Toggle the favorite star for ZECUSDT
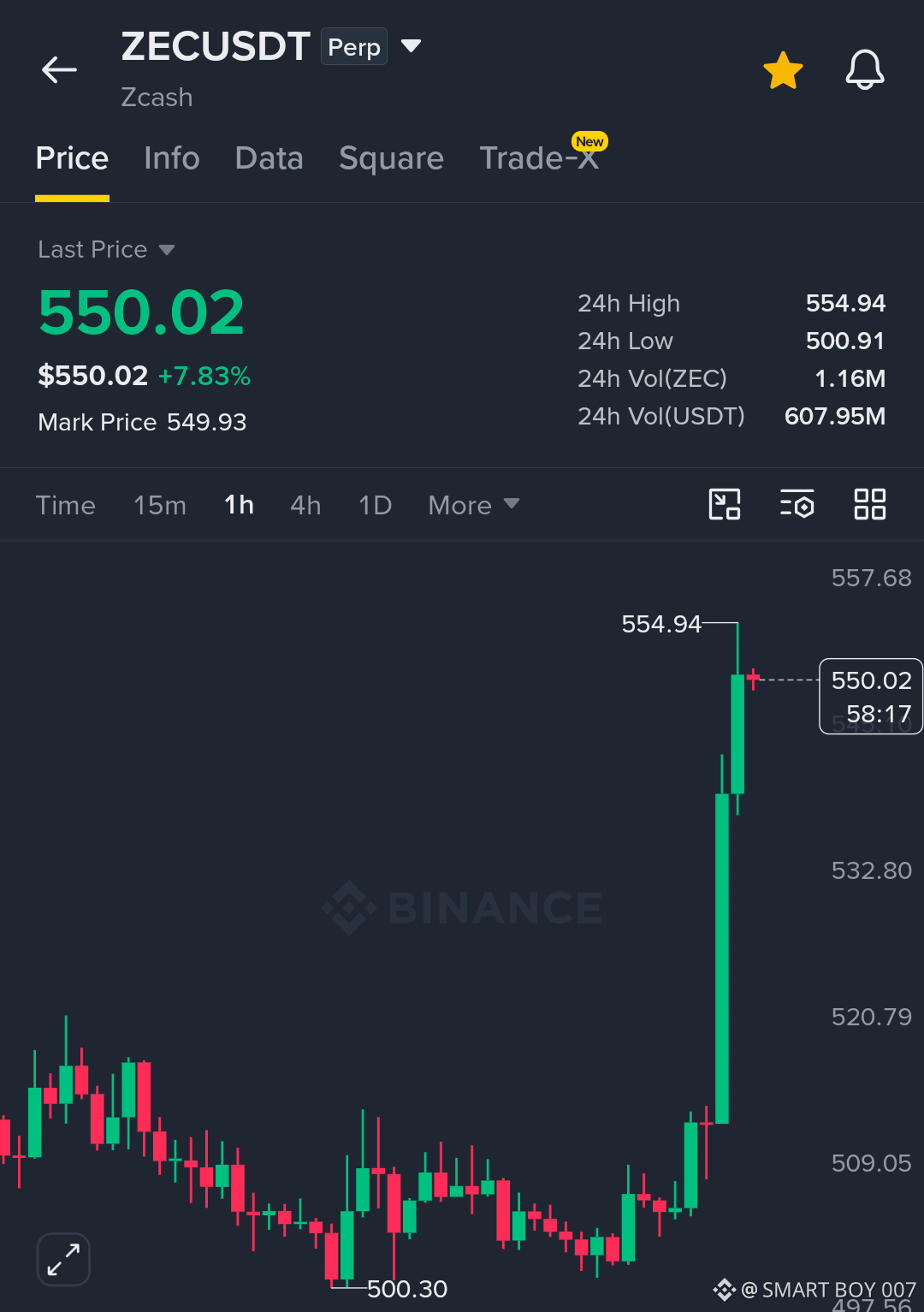The height and width of the screenshot is (1312, 924). (783, 70)
